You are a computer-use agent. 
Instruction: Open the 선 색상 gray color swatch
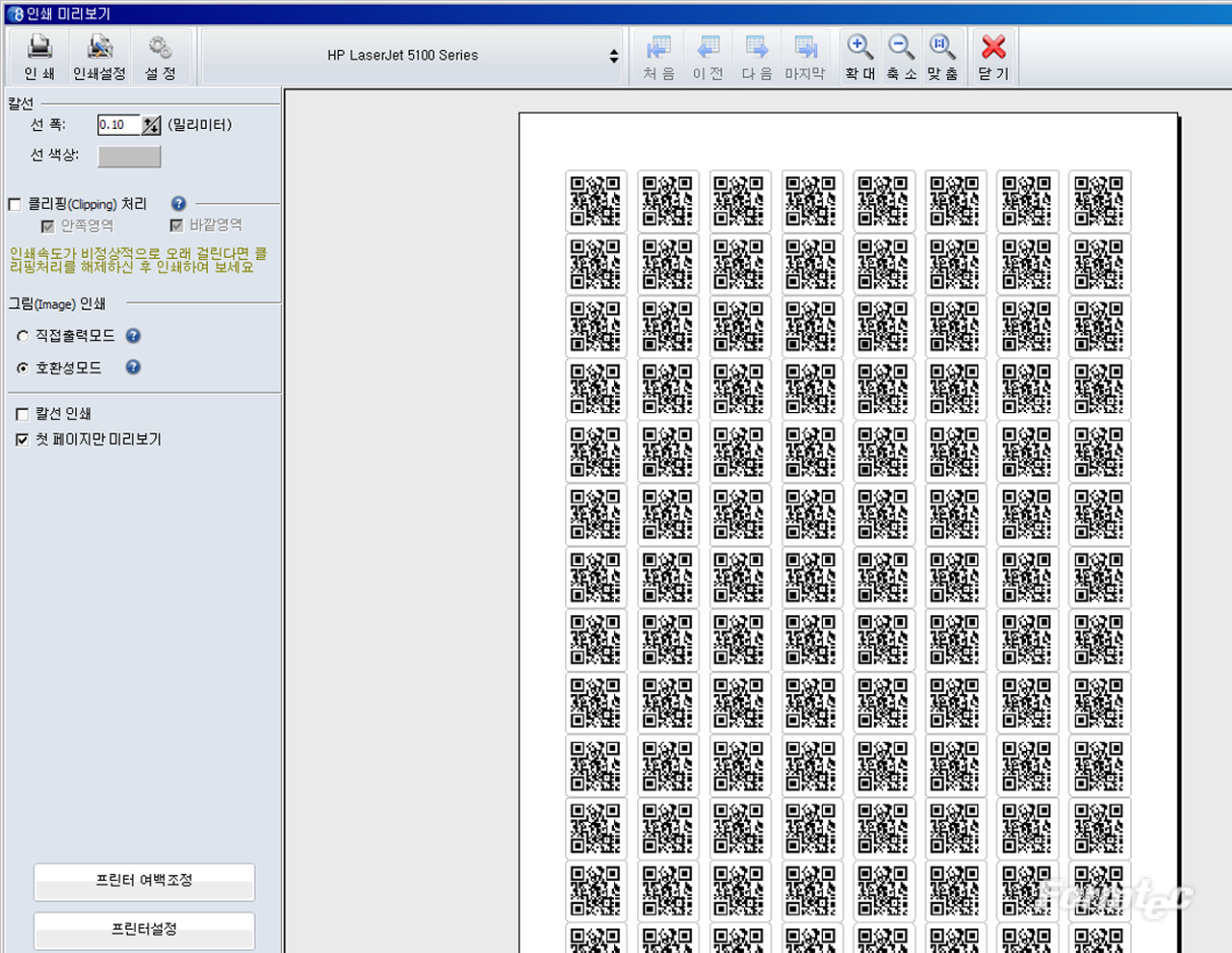(129, 156)
